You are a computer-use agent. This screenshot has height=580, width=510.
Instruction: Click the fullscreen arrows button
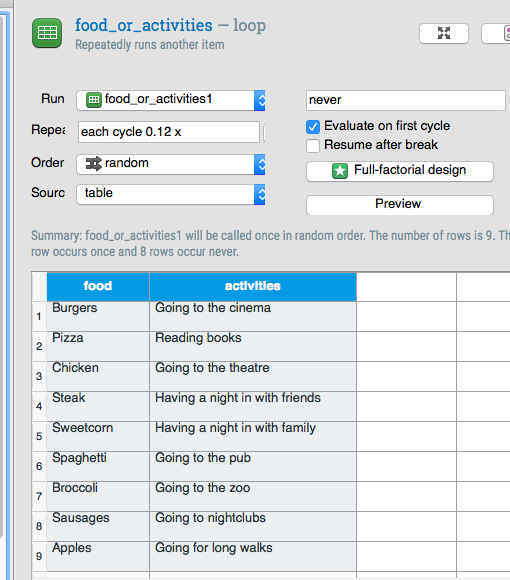pos(444,33)
